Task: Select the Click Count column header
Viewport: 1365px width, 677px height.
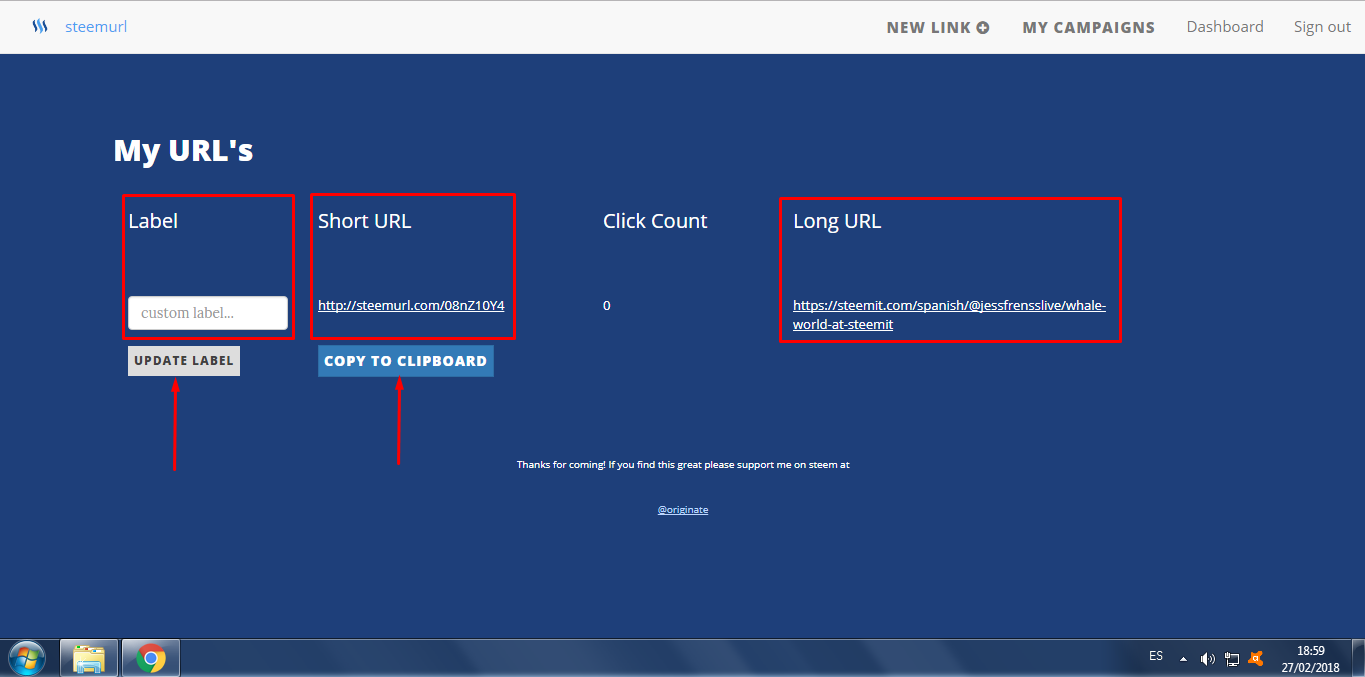Action: [655, 221]
